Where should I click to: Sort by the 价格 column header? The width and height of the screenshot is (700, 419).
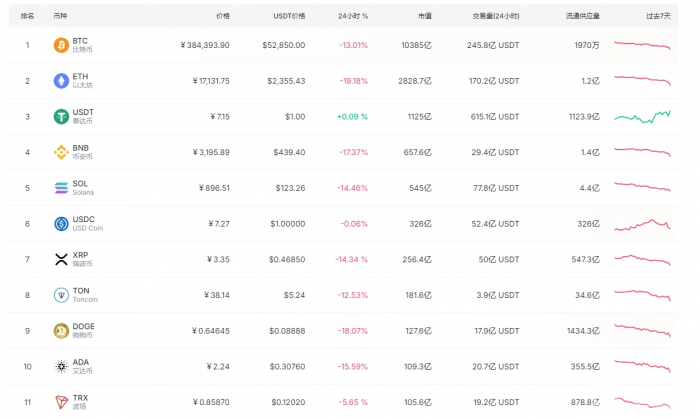(222, 16)
